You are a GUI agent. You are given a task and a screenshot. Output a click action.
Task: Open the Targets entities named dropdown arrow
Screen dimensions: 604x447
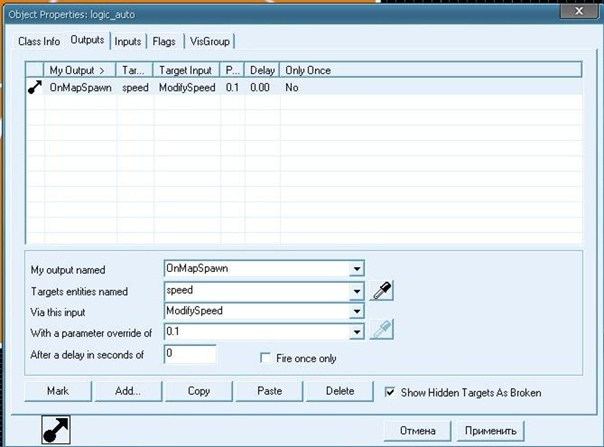(x=357, y=291)
